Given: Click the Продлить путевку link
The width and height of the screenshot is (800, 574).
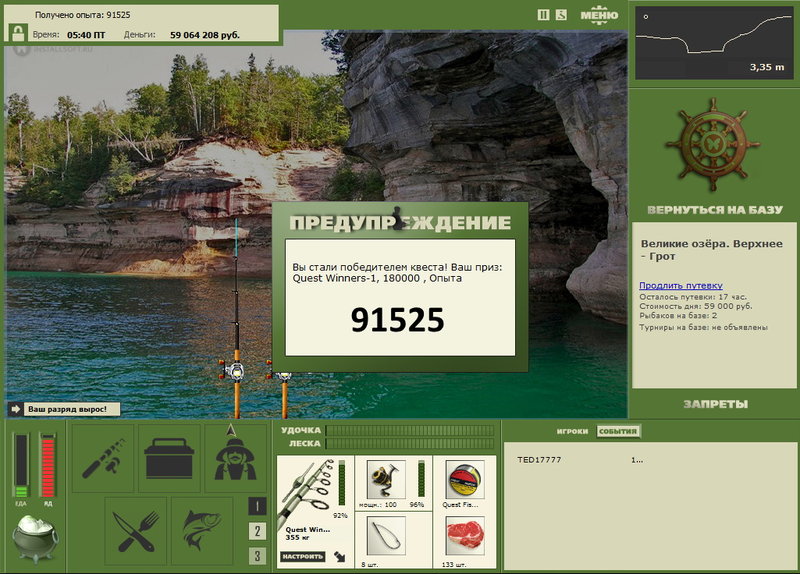Looking at the screenshot, I should (x=681, y=286).
